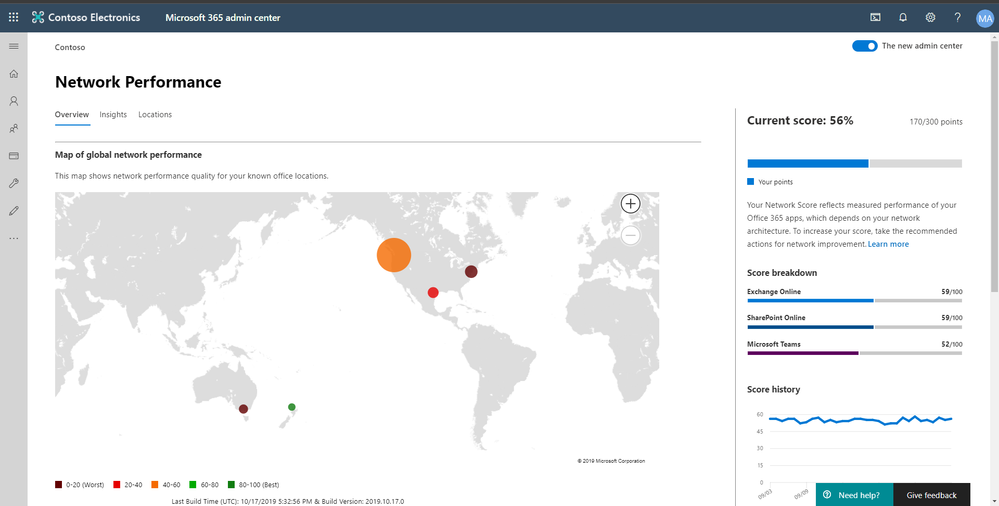Viewport: 999px width, 506px height.
Task: Click the 40-60 legend swatch
Action: tap(155, 485)
